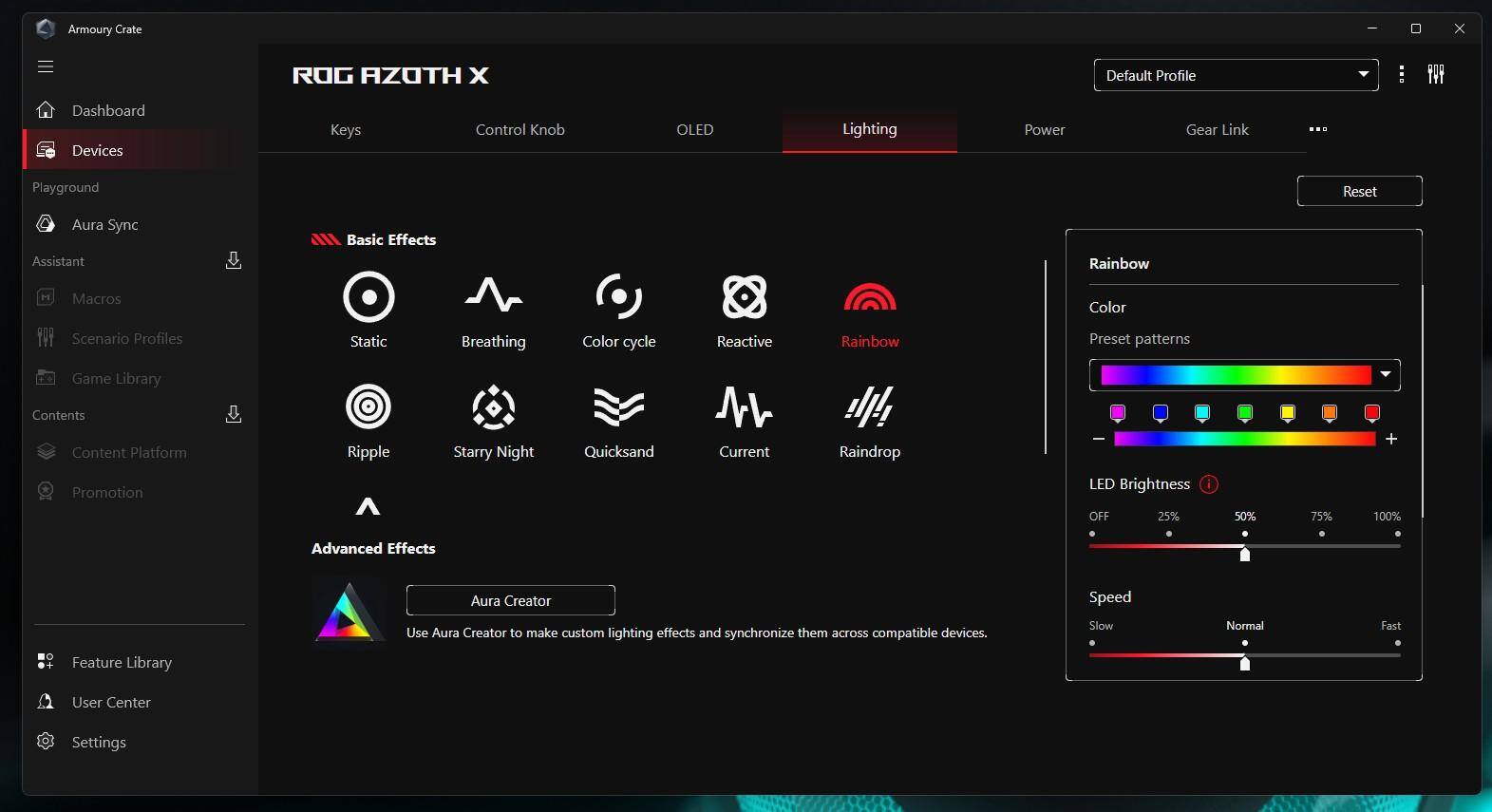Select the Color cycle effect
This screenshot has width=1492, height=812.
coord(618,297)
